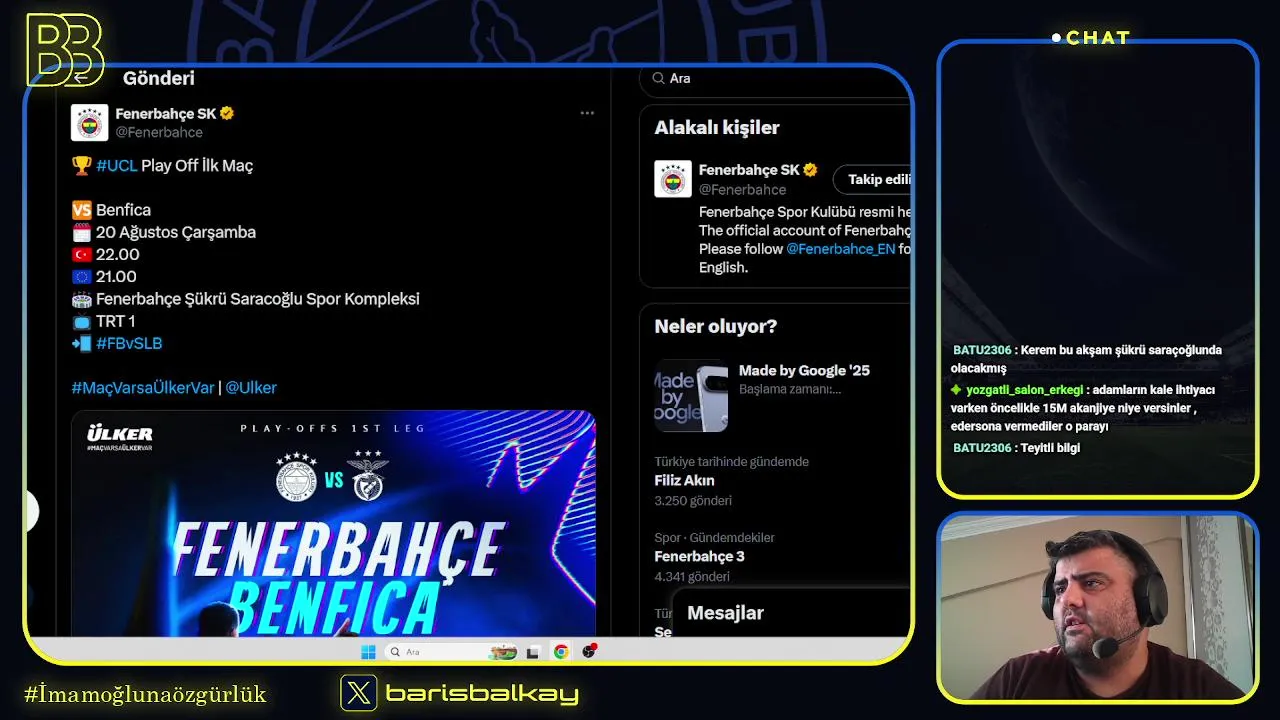
Task: Click the barisbalkay handle text
Action: pyautogui.click(x=481, y=693)
